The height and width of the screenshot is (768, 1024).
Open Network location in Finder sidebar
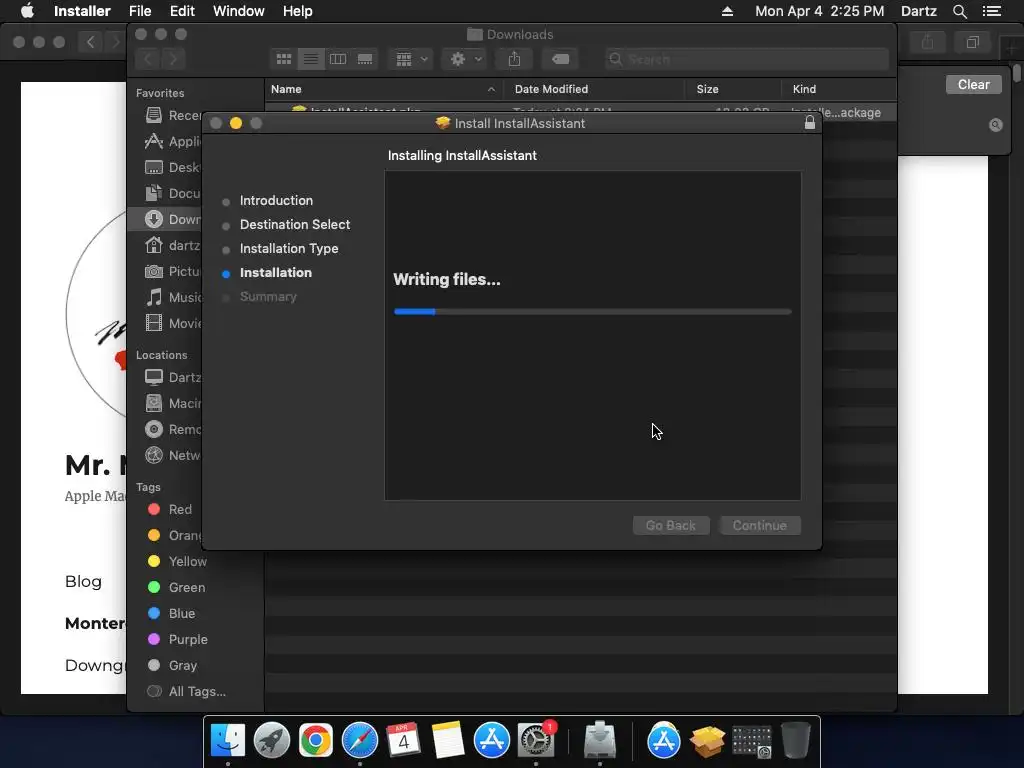tap(172, 455)
